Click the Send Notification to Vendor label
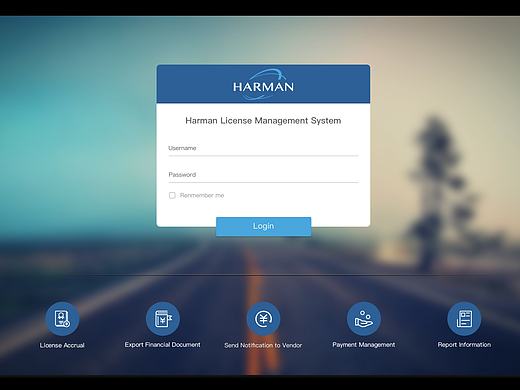The width and height of the screenshot is (520, 390). 263,345
